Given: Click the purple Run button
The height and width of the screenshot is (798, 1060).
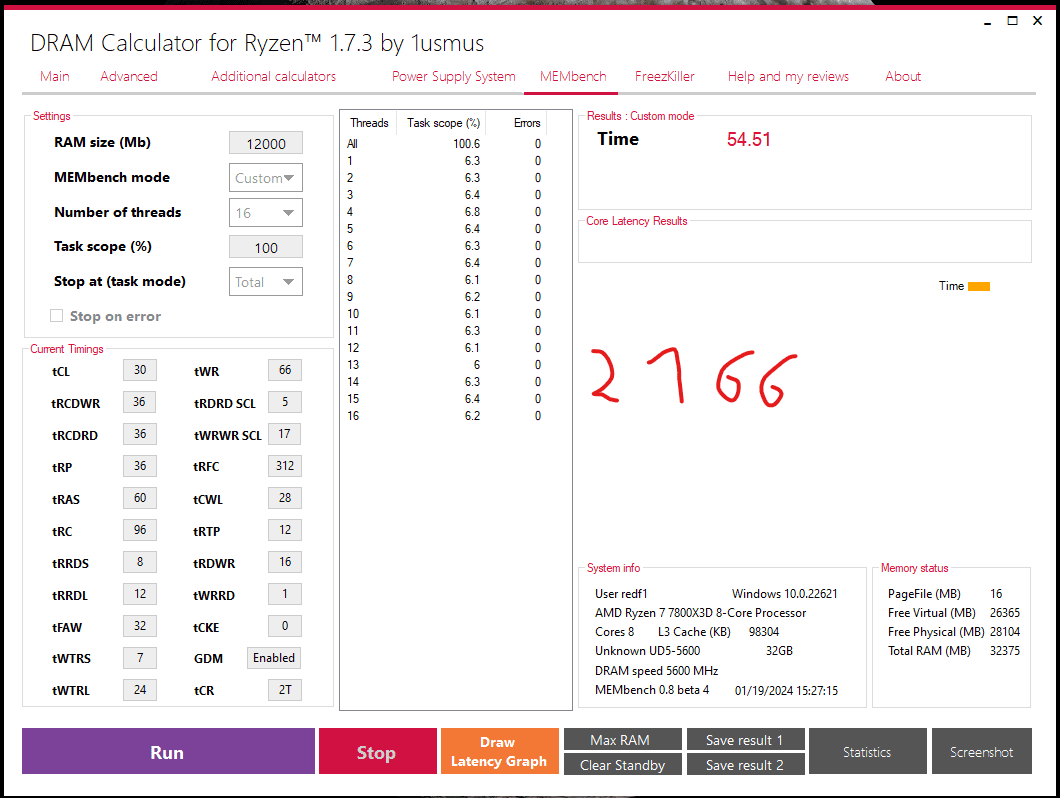Looking at the screenshot, I should [168, 751].
